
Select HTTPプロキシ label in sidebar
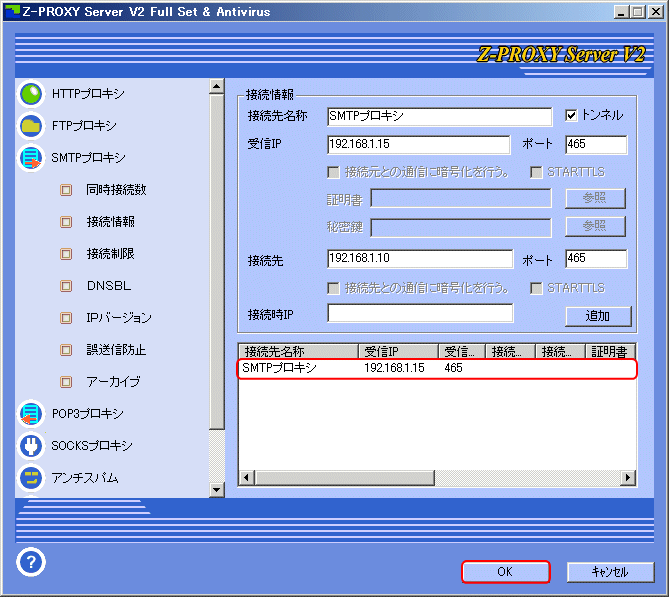pyautogui.click(x=88, y=93)
